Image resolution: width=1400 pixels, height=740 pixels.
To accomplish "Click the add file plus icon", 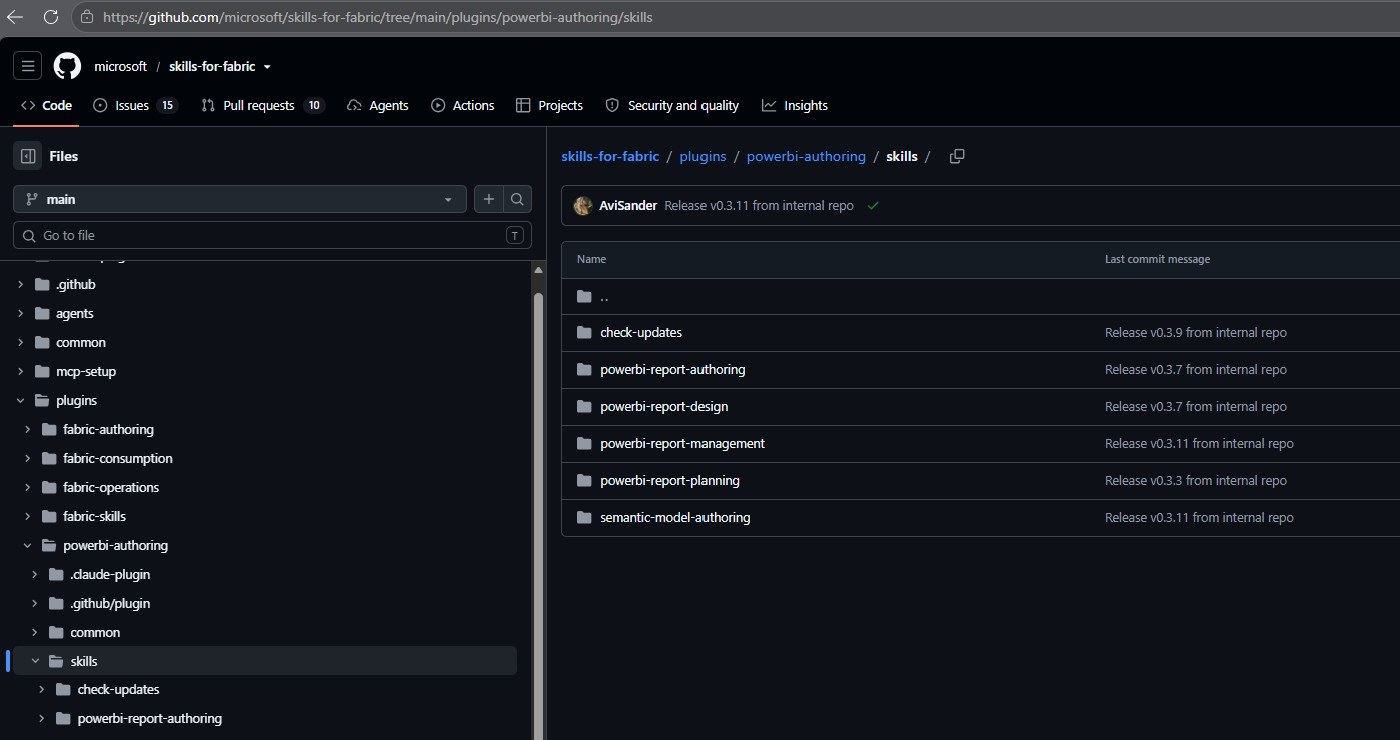I will [x=489, y=199].
